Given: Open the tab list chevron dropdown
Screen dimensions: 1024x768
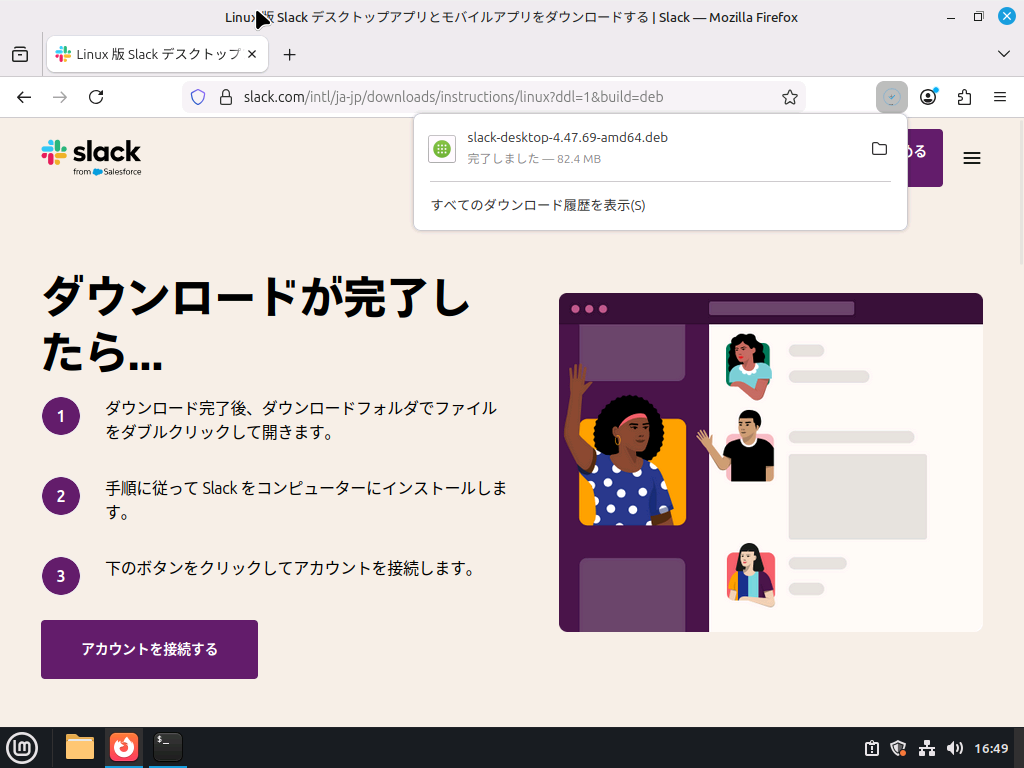Looking at the screenshot, I should tap(1003, 54).
